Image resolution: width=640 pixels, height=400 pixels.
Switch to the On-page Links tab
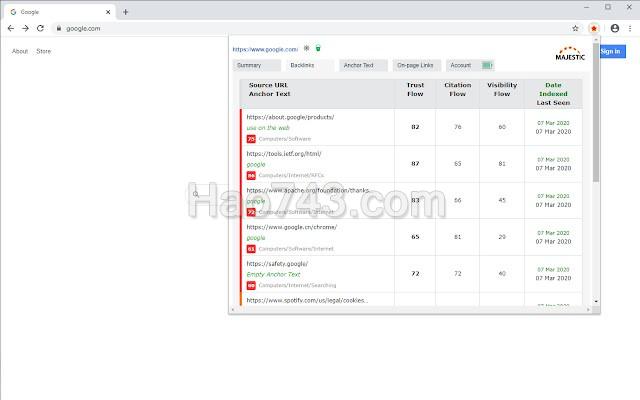click(417, 65)
